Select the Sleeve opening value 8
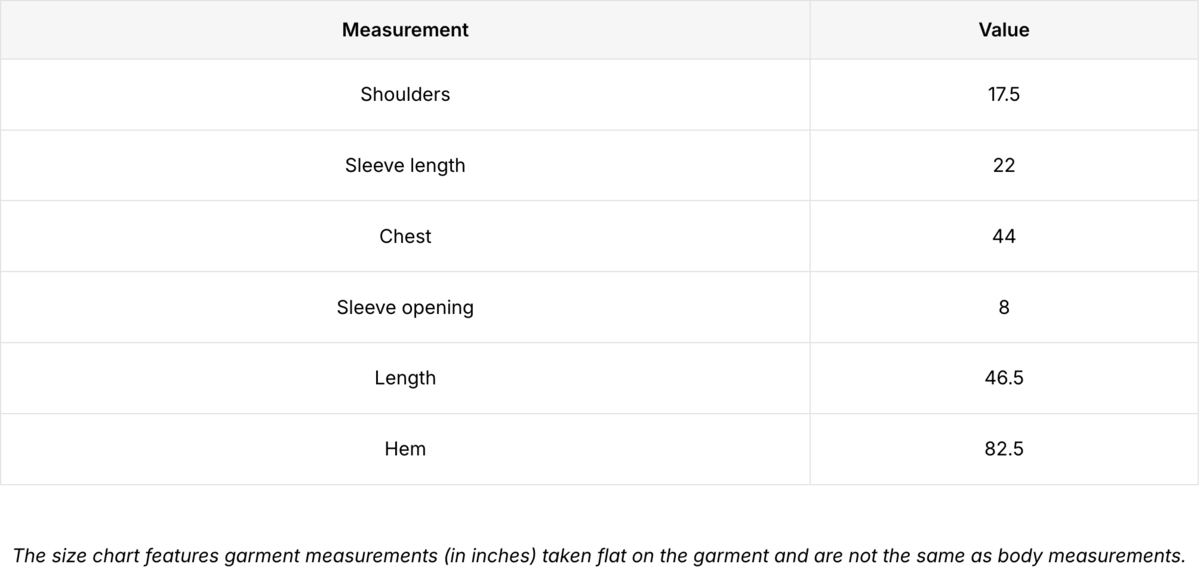The height and width of the screenshot is (573, 1200). click(x=1004, y=307)
